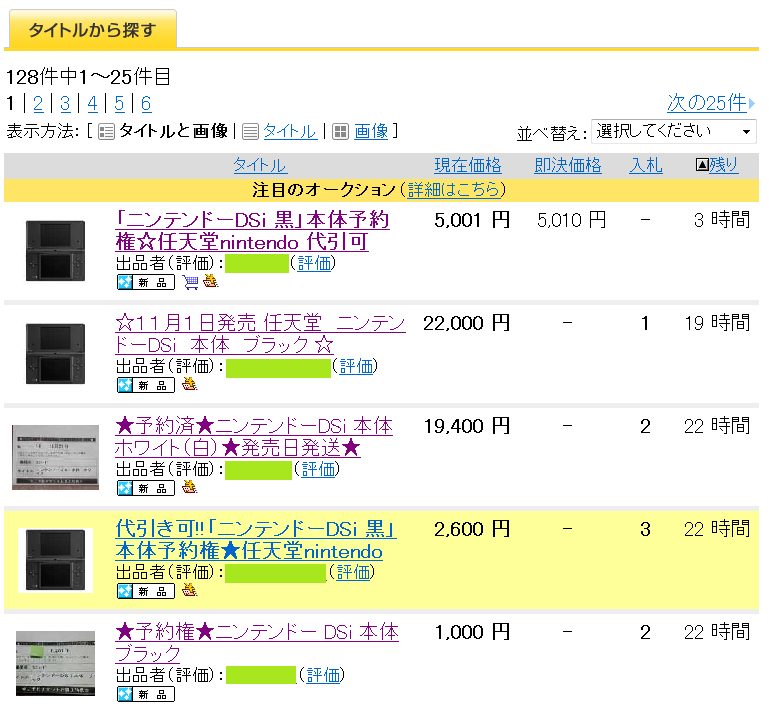The image size is (769, 710).
Task: Click the gift icon on 22,000 円 listing
Action: 190,384
